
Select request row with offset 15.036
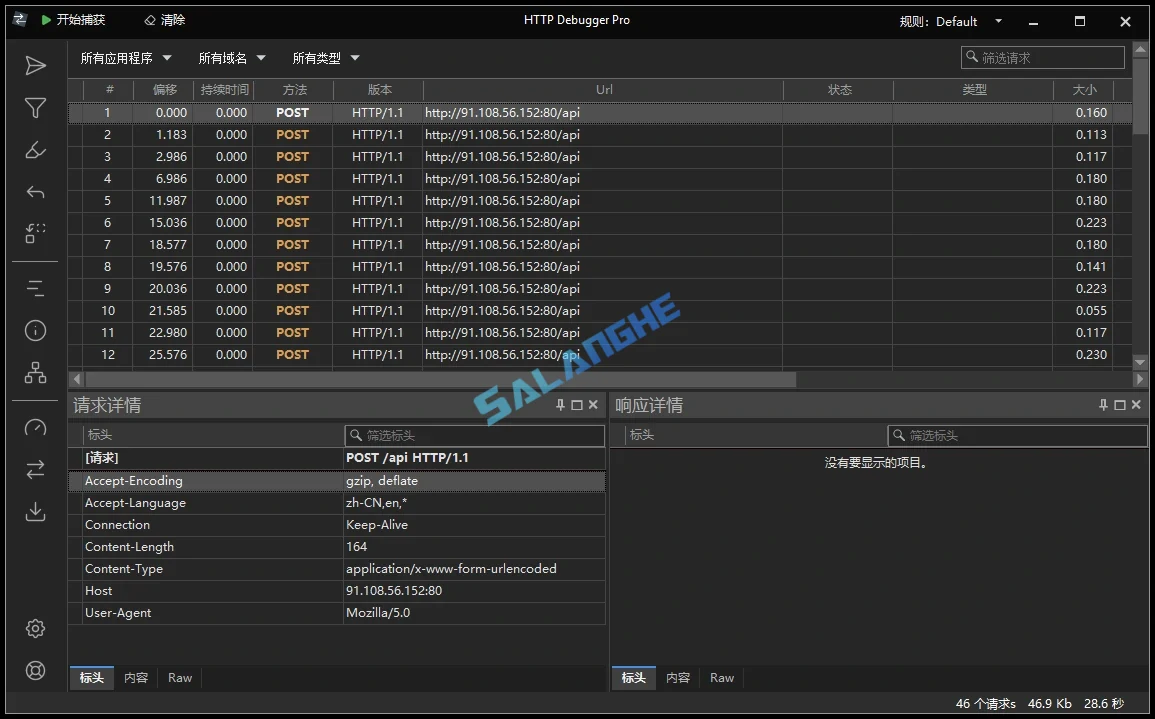pos(600,222)
